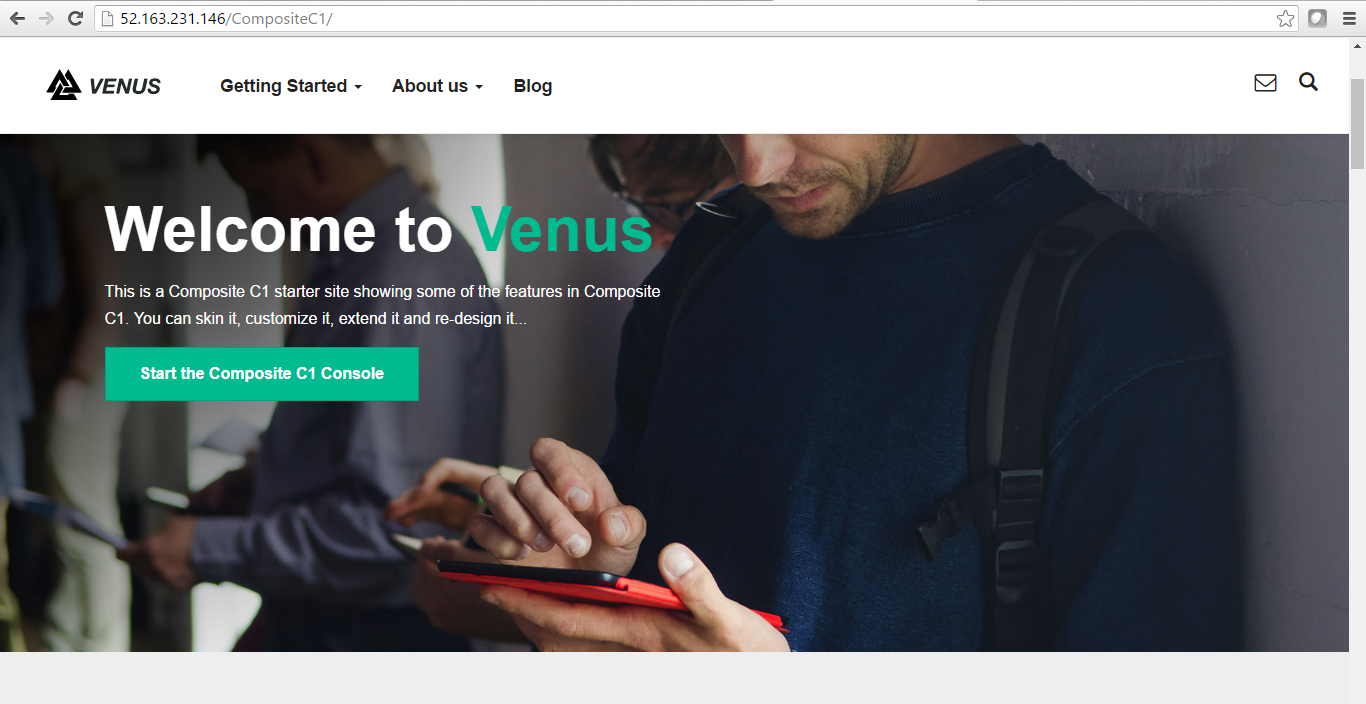1366x704 pixels.
Task: Bookmark this page with the star icon
Action: (1285, 18)
